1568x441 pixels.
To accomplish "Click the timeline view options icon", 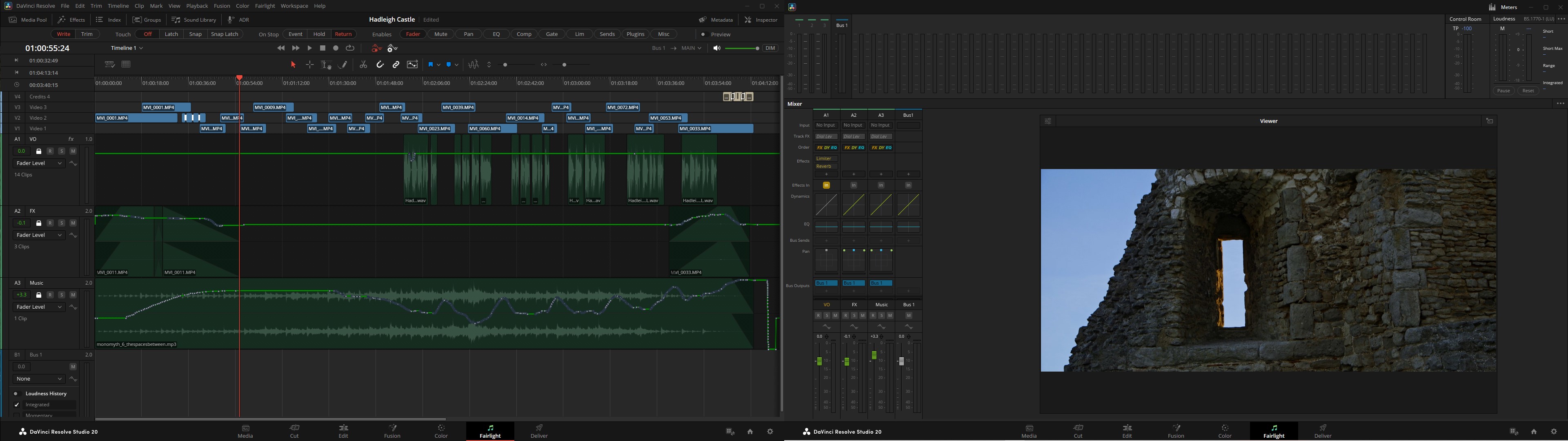I will [109, 65].
